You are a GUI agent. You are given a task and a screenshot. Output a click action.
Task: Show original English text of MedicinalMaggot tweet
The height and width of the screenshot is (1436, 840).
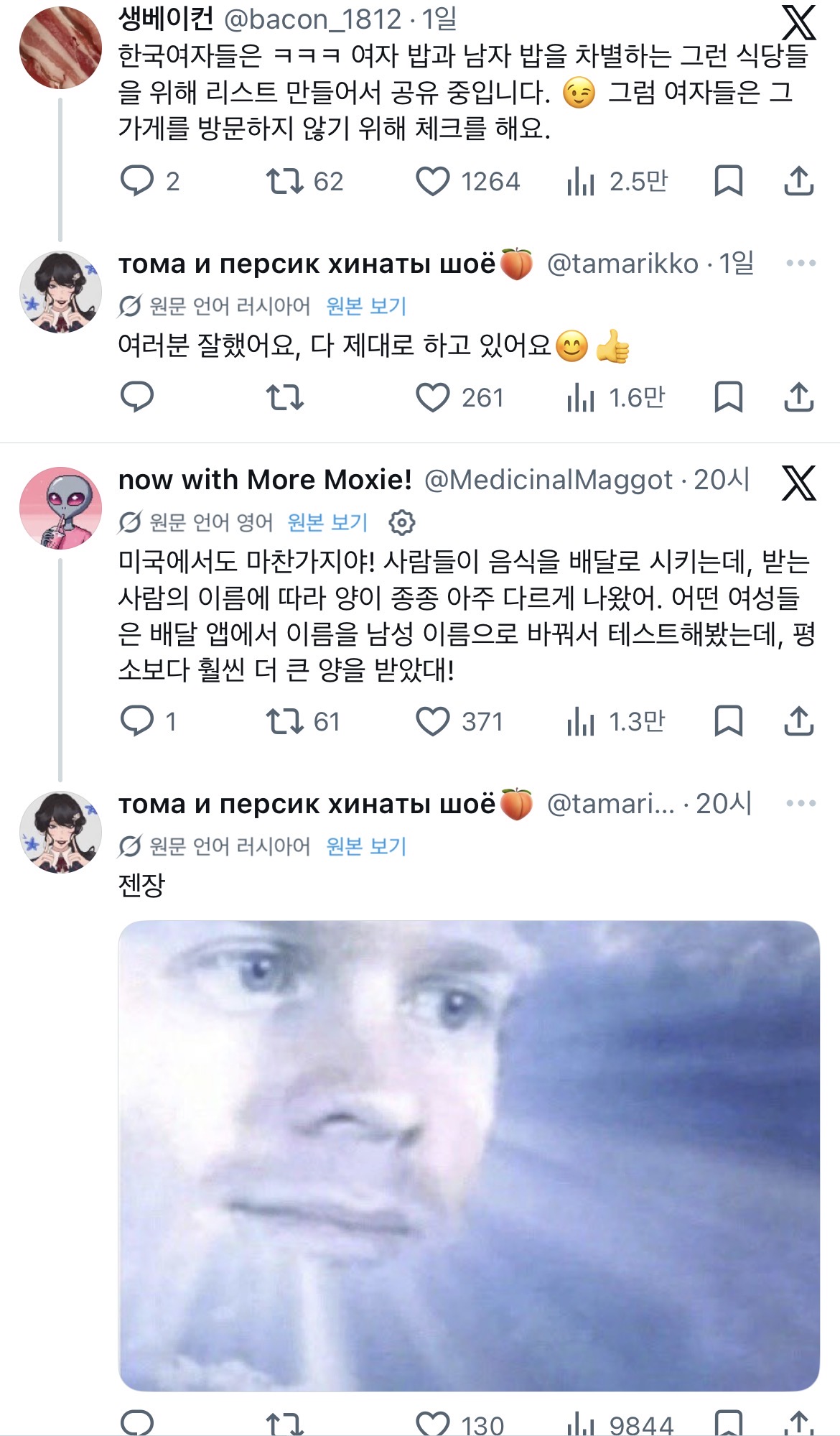coord(327,522)
